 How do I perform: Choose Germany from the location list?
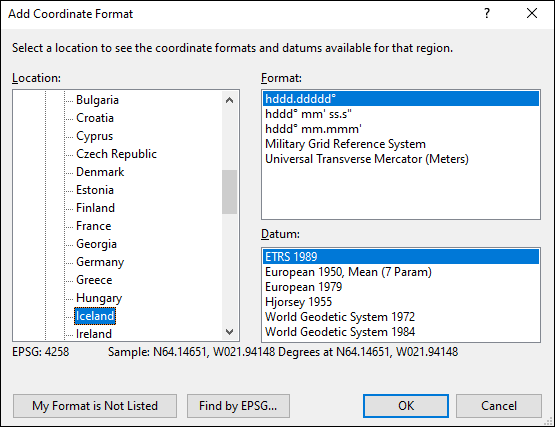coord(100,262)
